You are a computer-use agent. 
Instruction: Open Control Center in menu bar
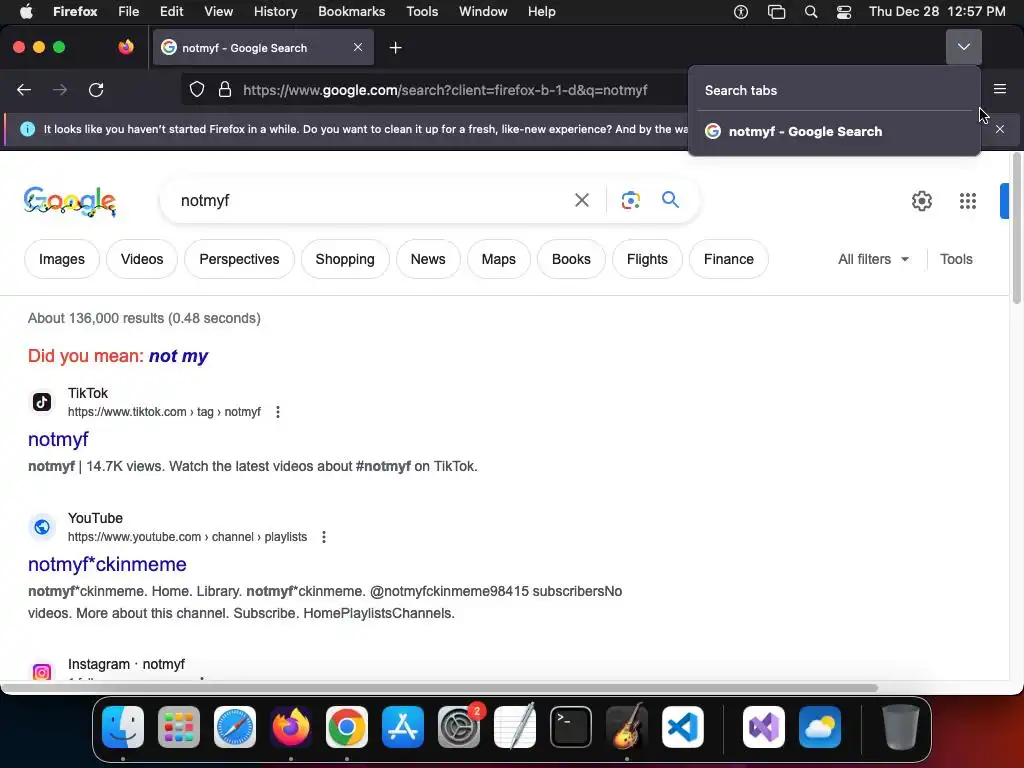(844, 12)
